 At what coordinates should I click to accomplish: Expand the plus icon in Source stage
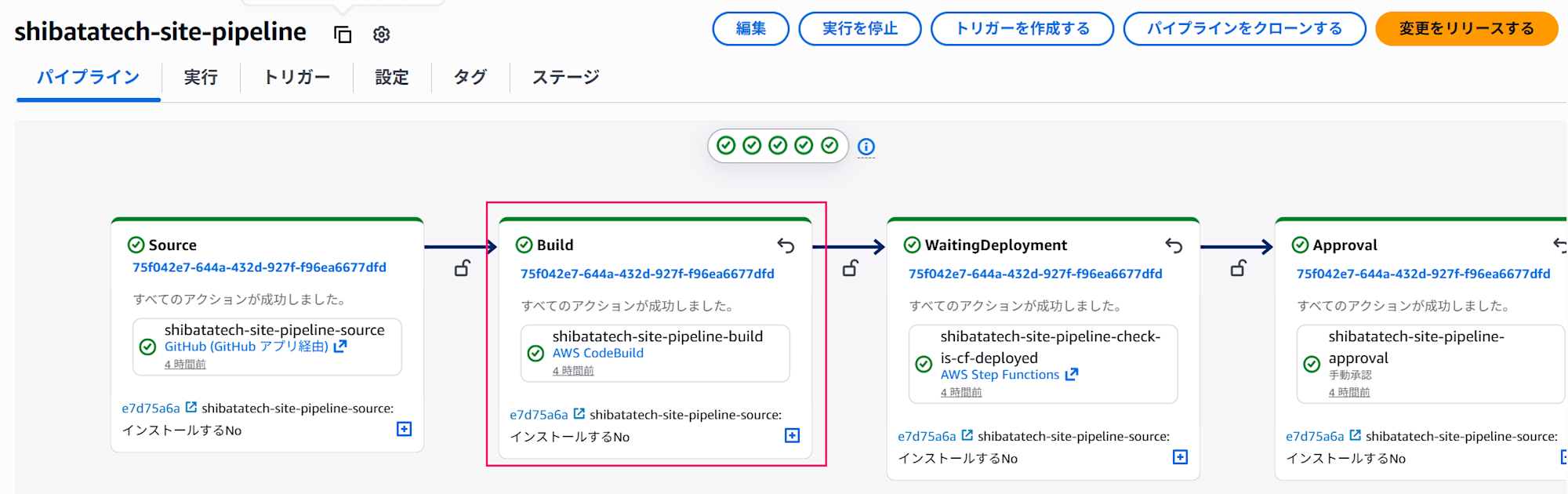(x=404, y=429)
